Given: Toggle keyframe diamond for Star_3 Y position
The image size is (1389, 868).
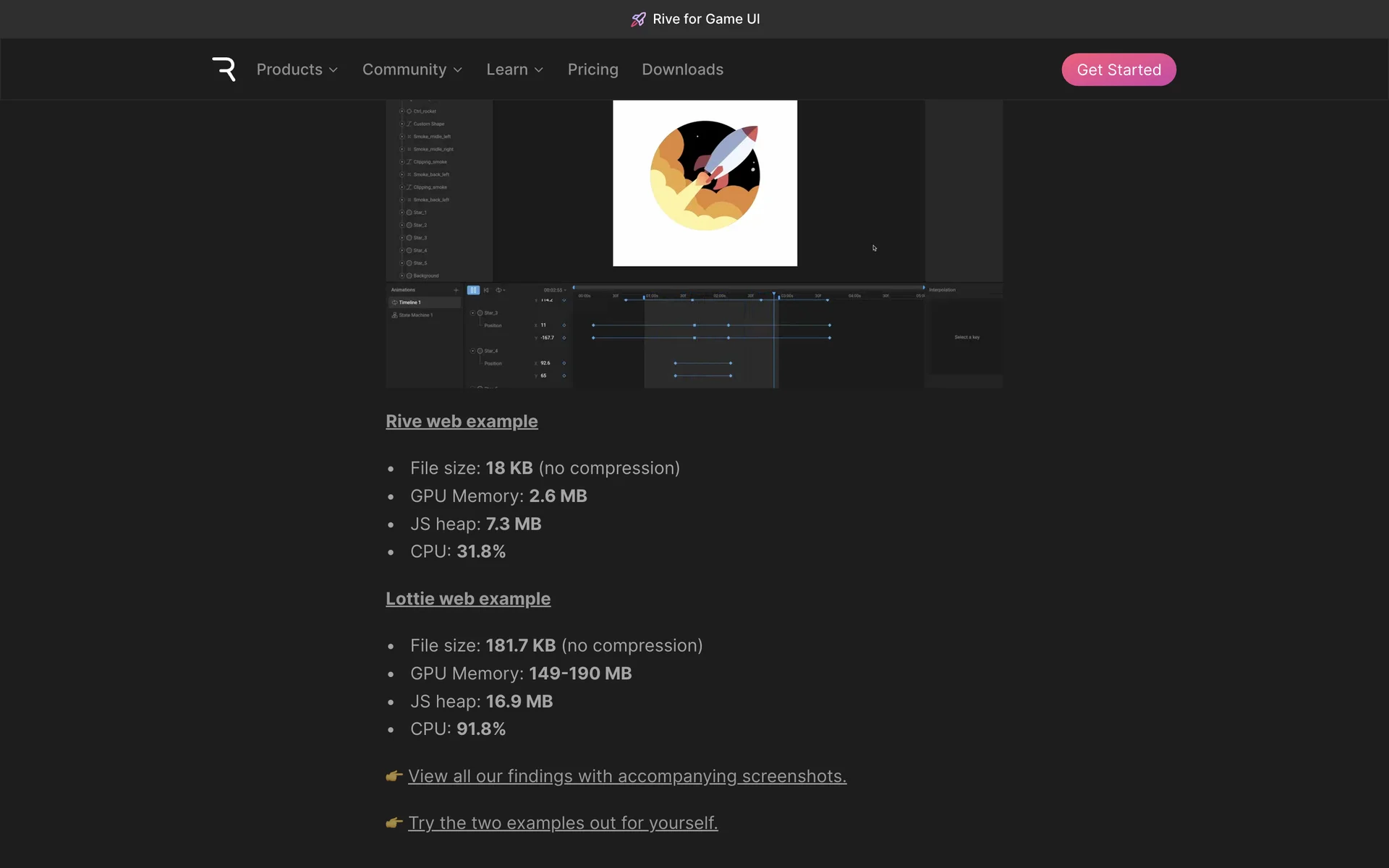Looking at the screenshot, I should tap(564, 338).
